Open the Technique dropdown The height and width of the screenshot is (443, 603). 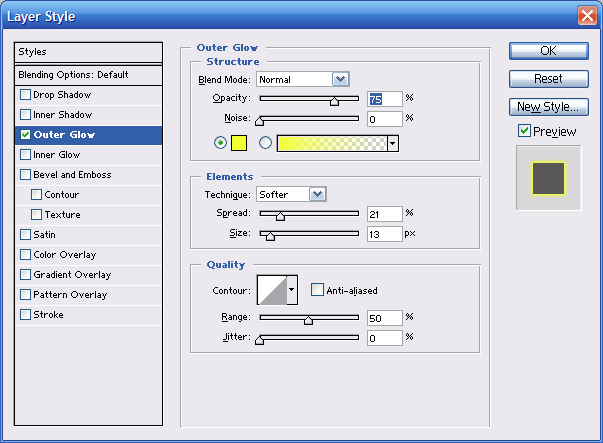point(318,194)
